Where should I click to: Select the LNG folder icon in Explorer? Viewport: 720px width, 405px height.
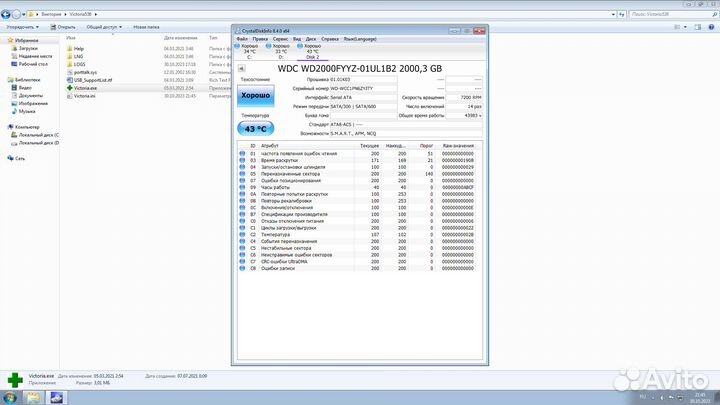pos(70,56)
